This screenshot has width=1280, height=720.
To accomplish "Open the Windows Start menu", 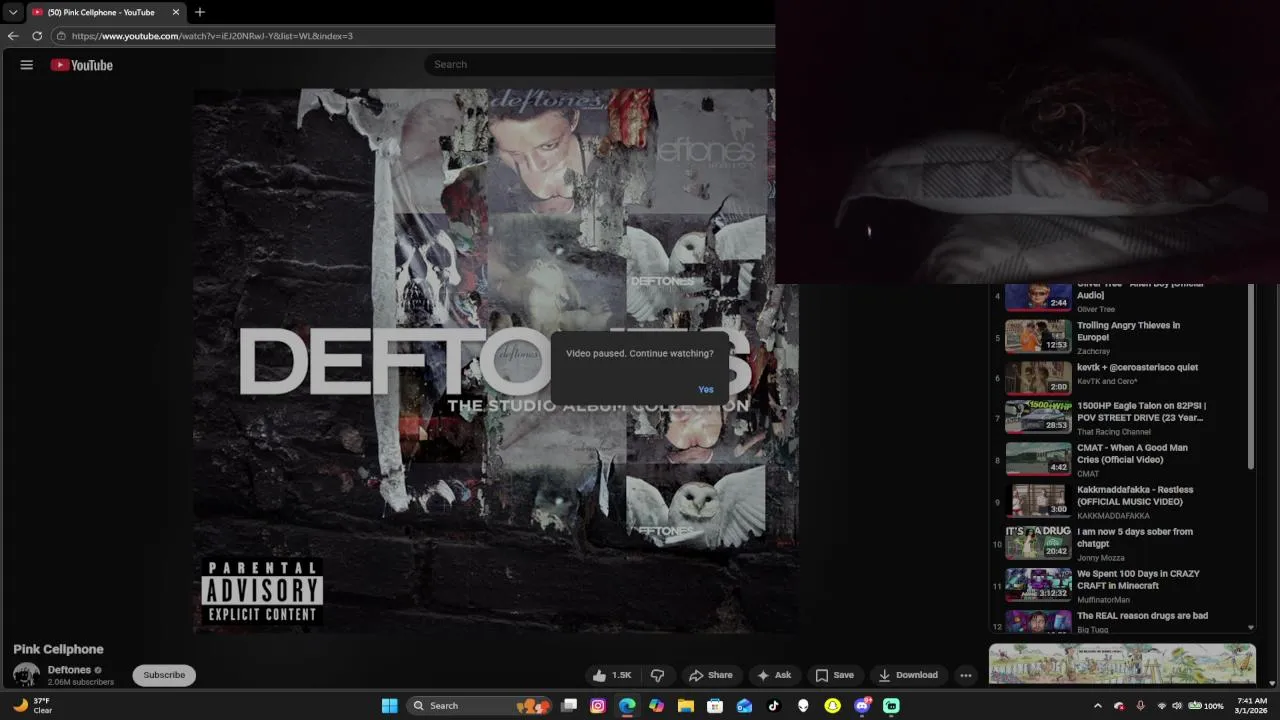I will point(389,706).
